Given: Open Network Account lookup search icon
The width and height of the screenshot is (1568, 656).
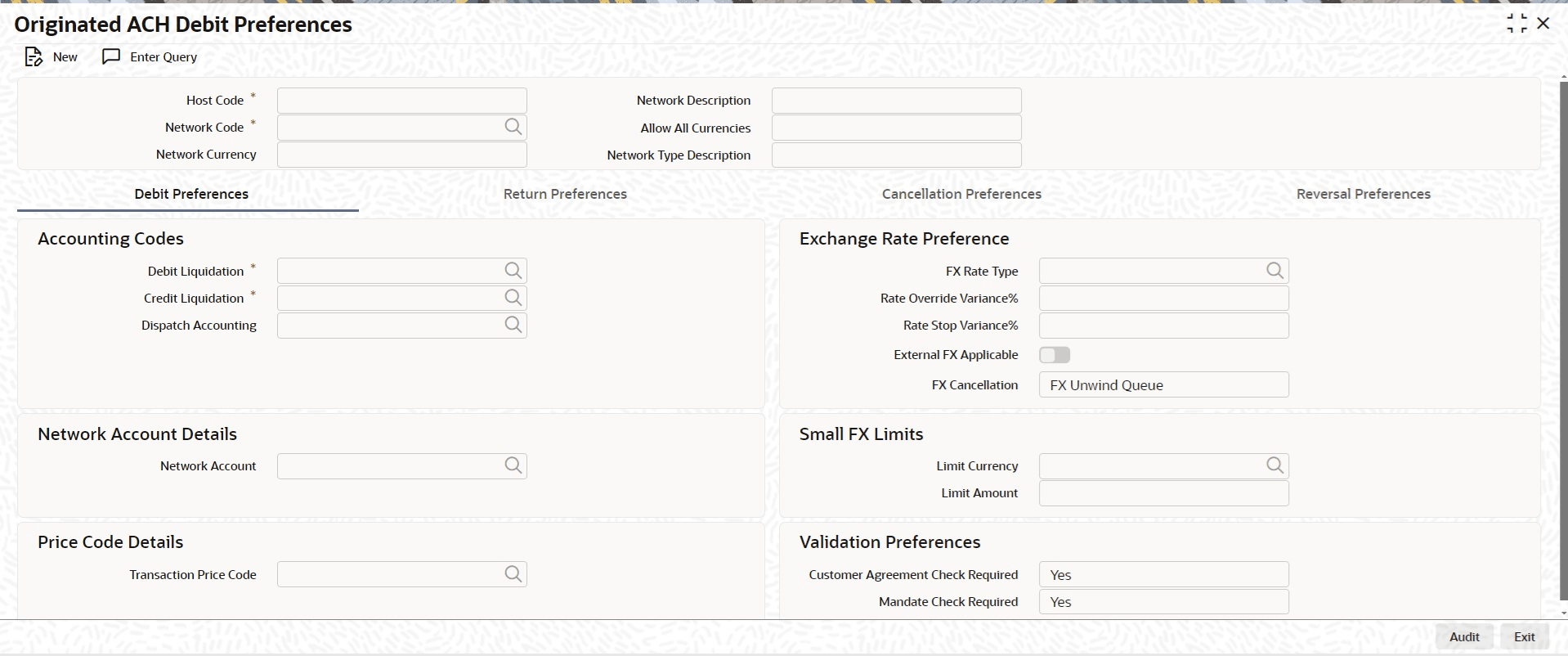Looking at the screenshot, I should tap(513, 465).
